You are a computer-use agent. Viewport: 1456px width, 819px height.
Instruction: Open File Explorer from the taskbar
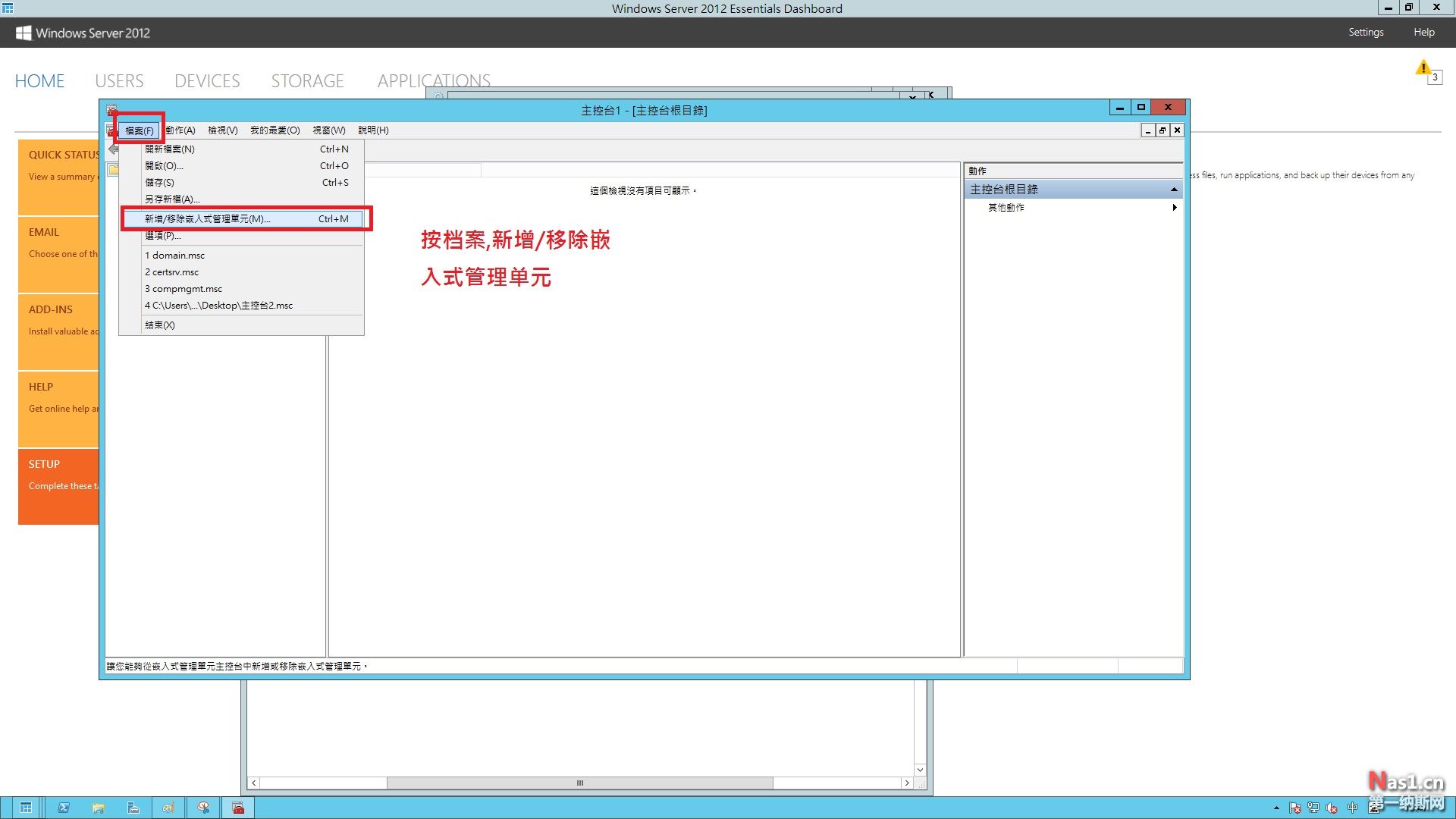click(x=99, y=808)
